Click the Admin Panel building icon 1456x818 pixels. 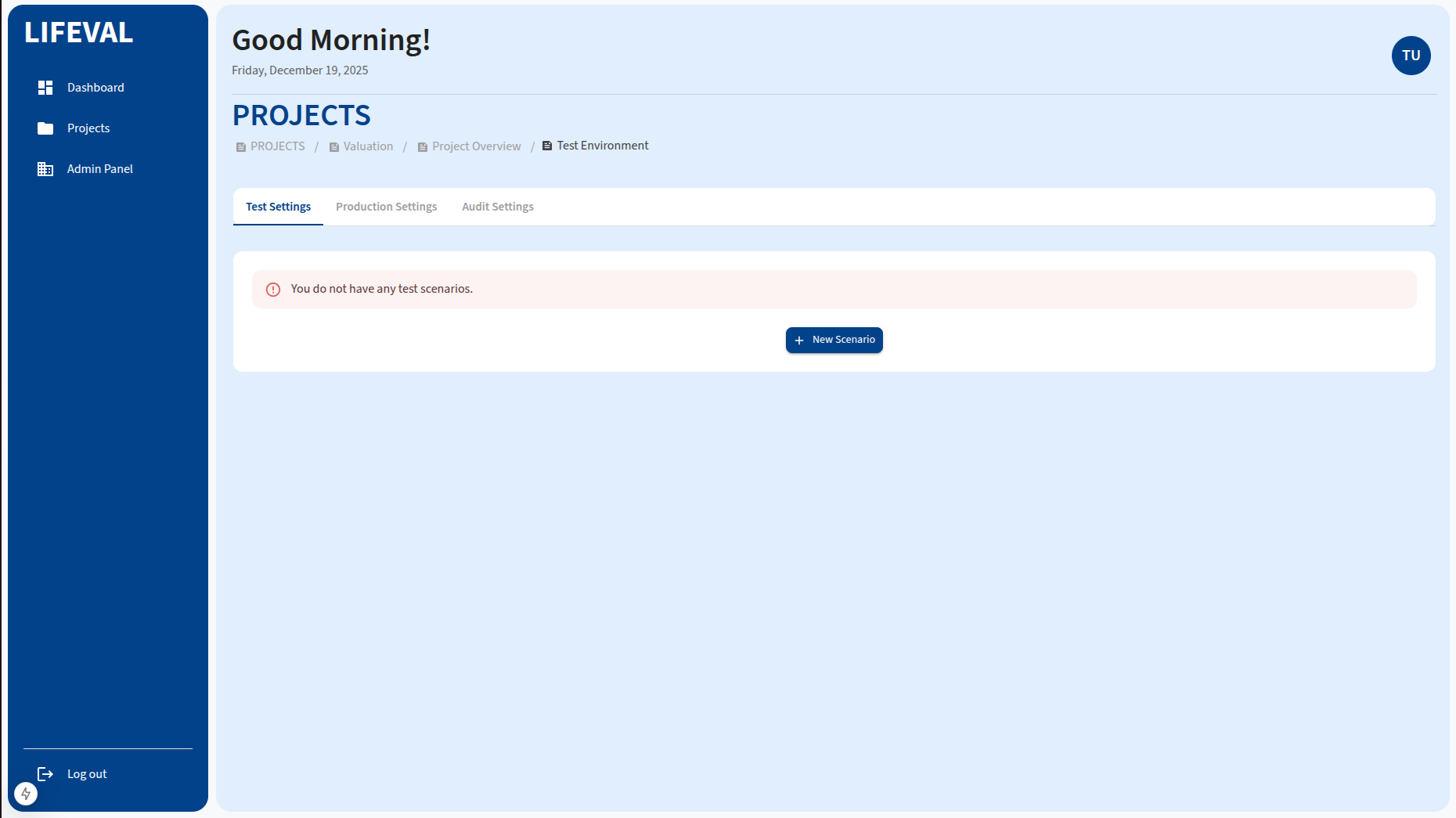45,169
